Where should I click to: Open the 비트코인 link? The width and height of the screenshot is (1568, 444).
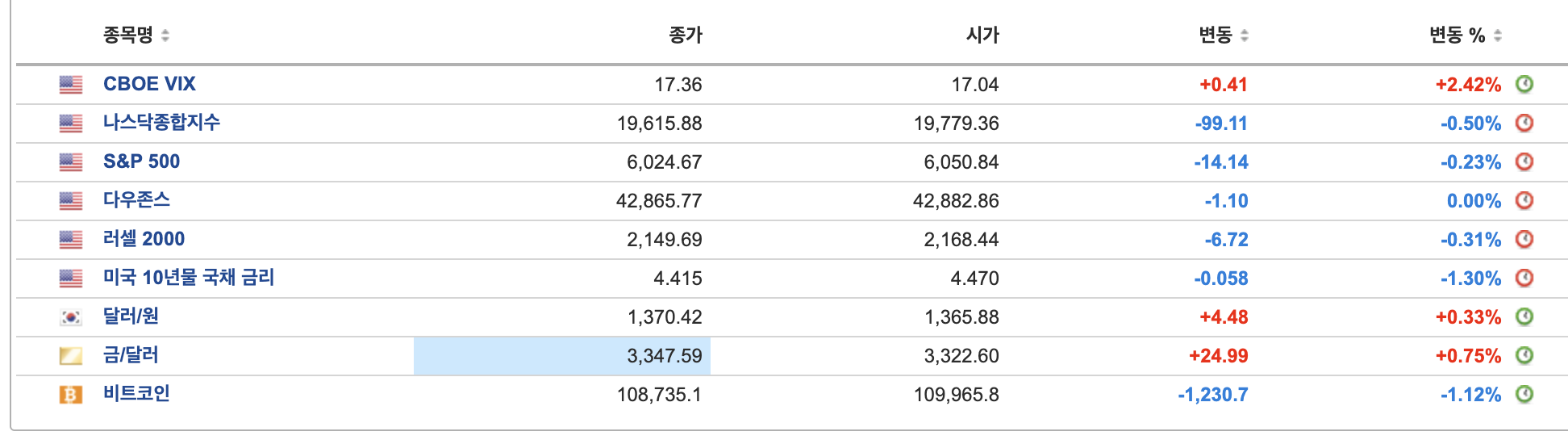point(136,394)
